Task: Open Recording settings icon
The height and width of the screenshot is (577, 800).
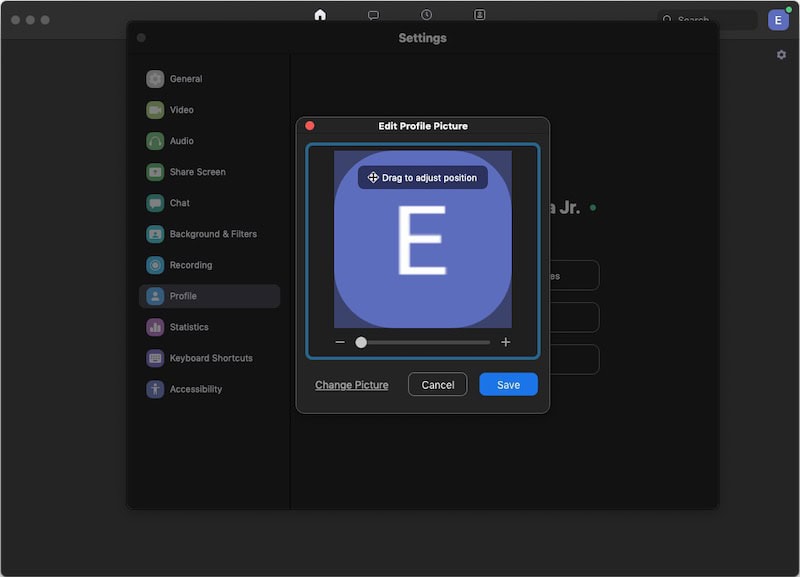Action: 155,265
